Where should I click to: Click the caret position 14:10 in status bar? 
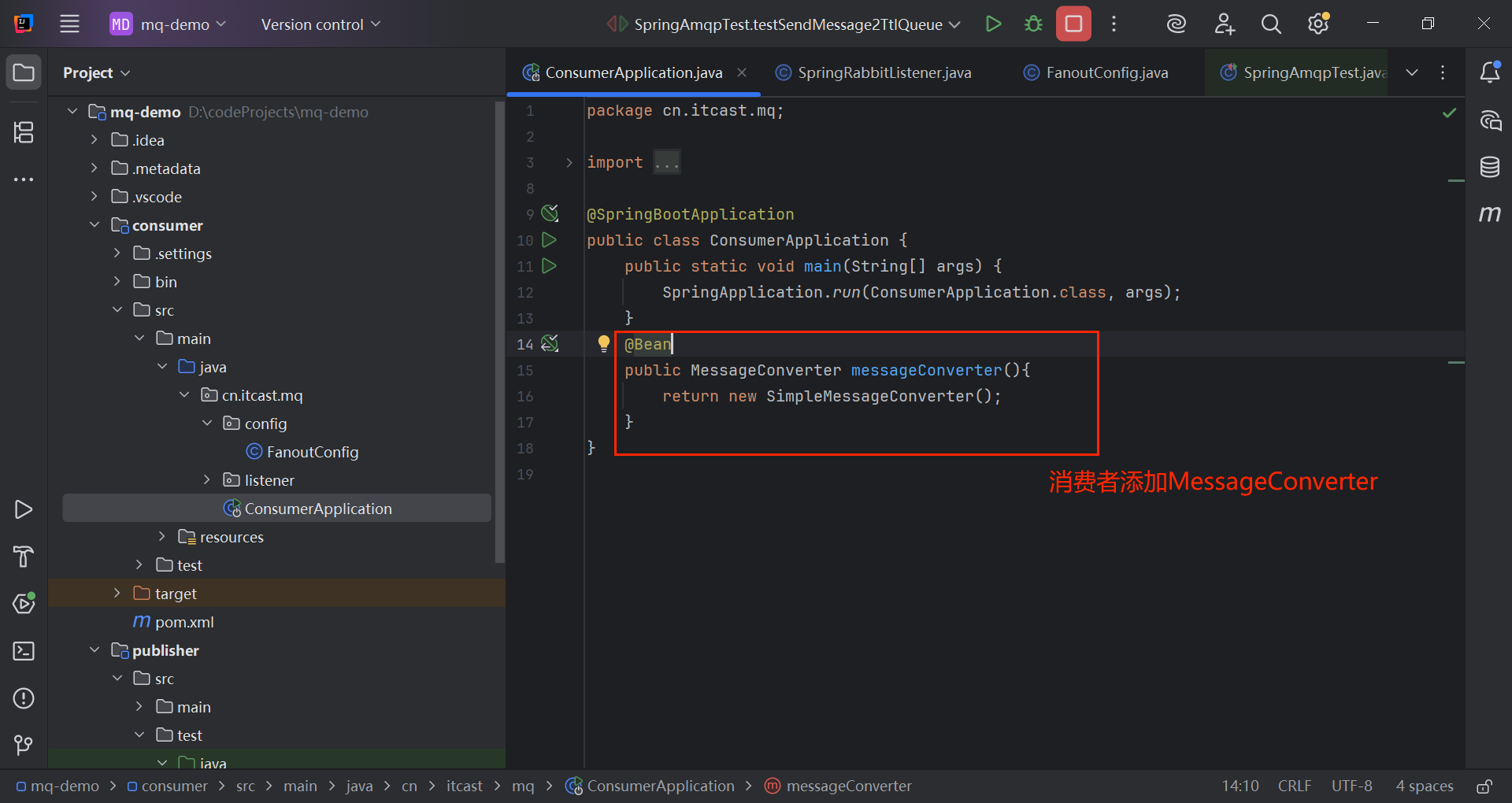click(x=1240, y=786)
